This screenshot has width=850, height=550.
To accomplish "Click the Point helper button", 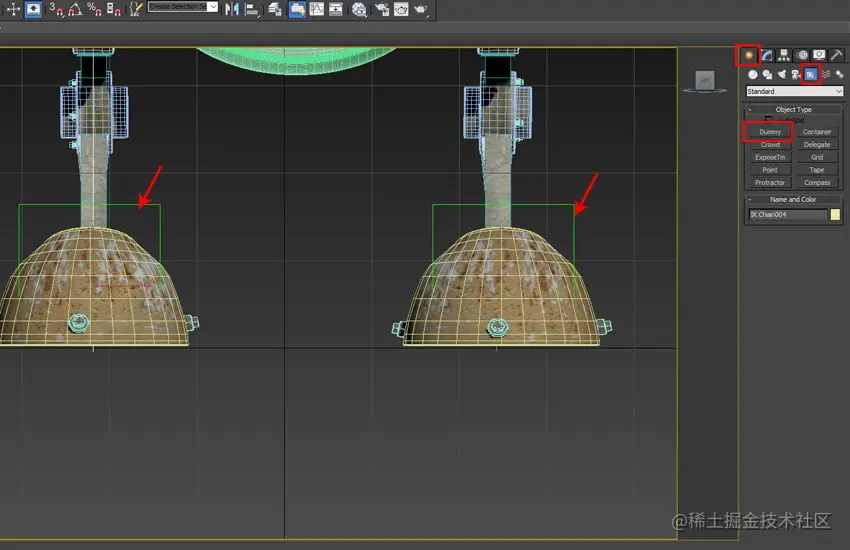I will [769, 170].
